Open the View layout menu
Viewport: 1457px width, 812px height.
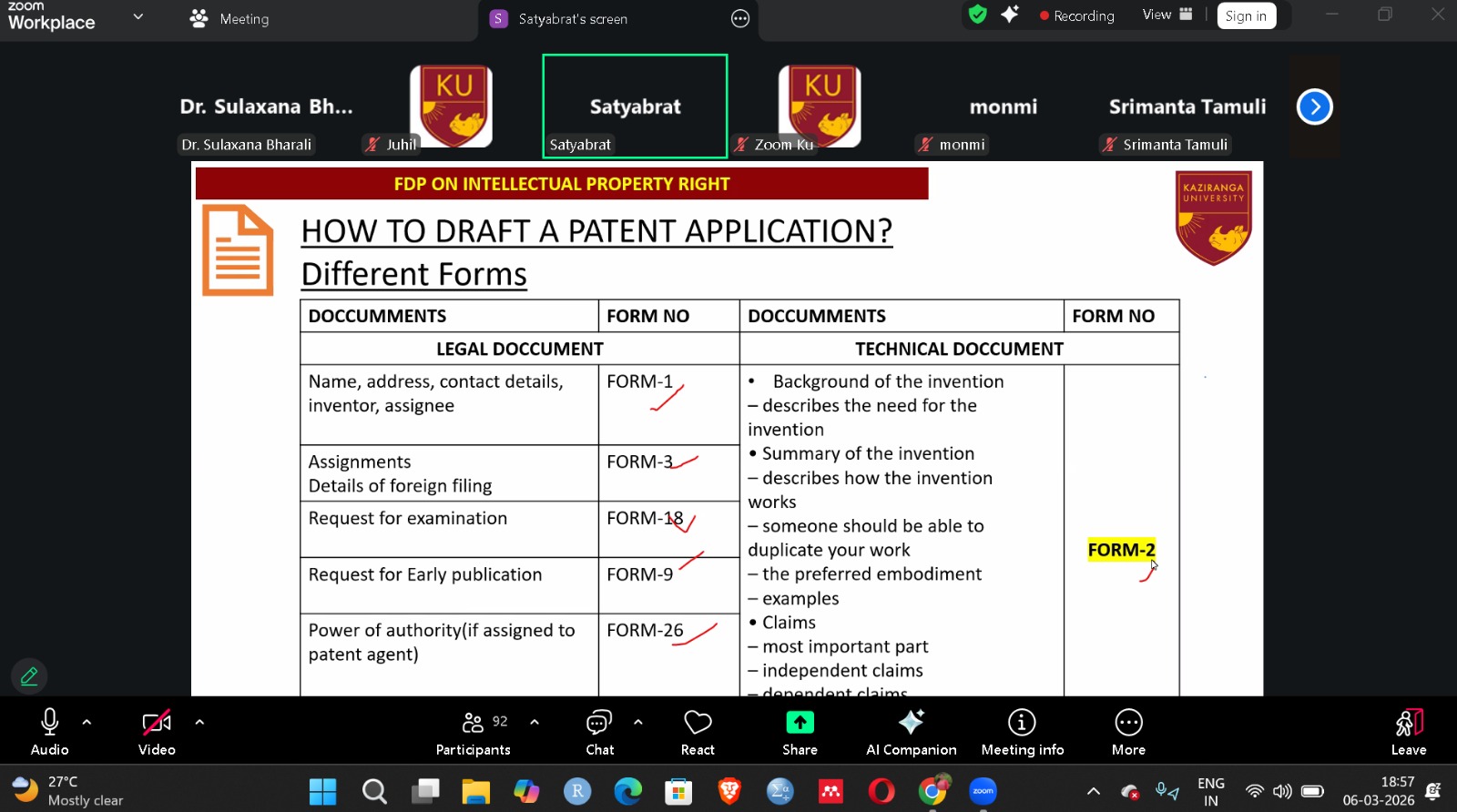(x=1167, y=15)
